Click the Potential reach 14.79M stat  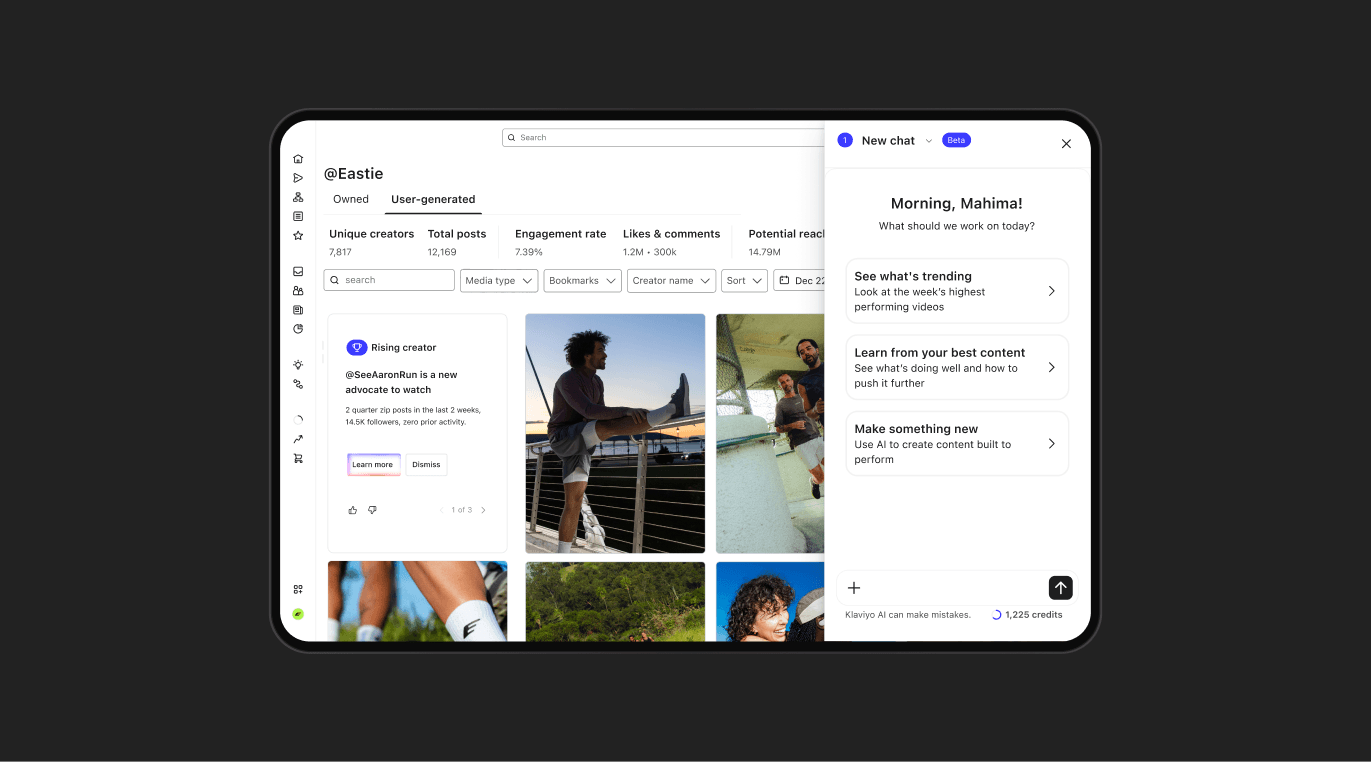787,242
